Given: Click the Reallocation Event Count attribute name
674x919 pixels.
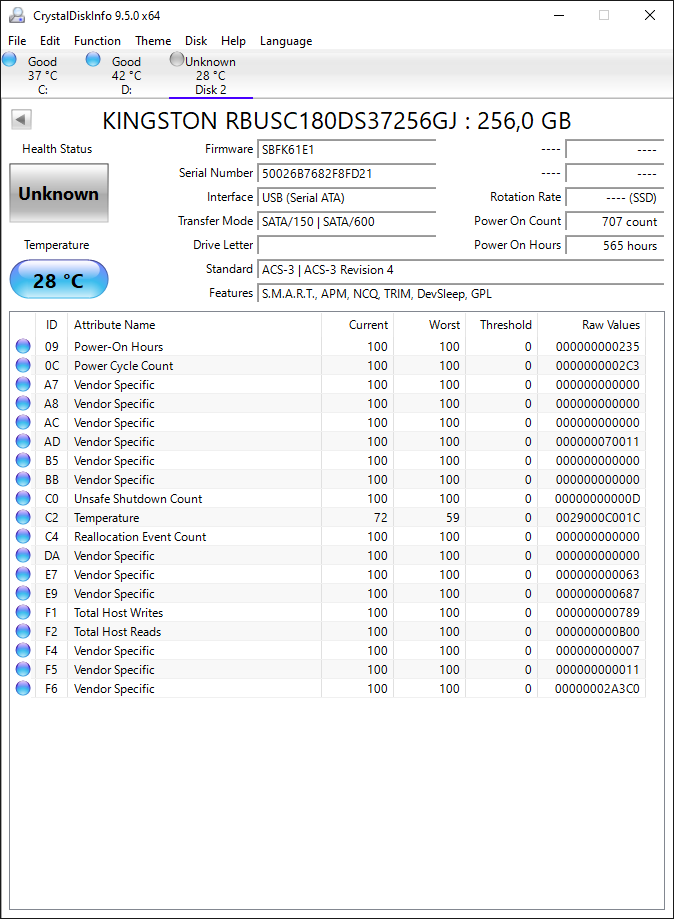Looking at the screenshot, I should (x=140, y=537).
